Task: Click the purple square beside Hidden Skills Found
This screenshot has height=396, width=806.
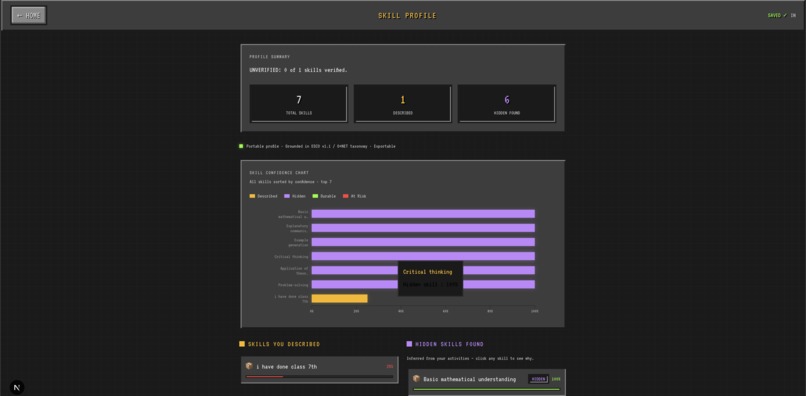Action: pyautogui.click(x=409, y=344)
